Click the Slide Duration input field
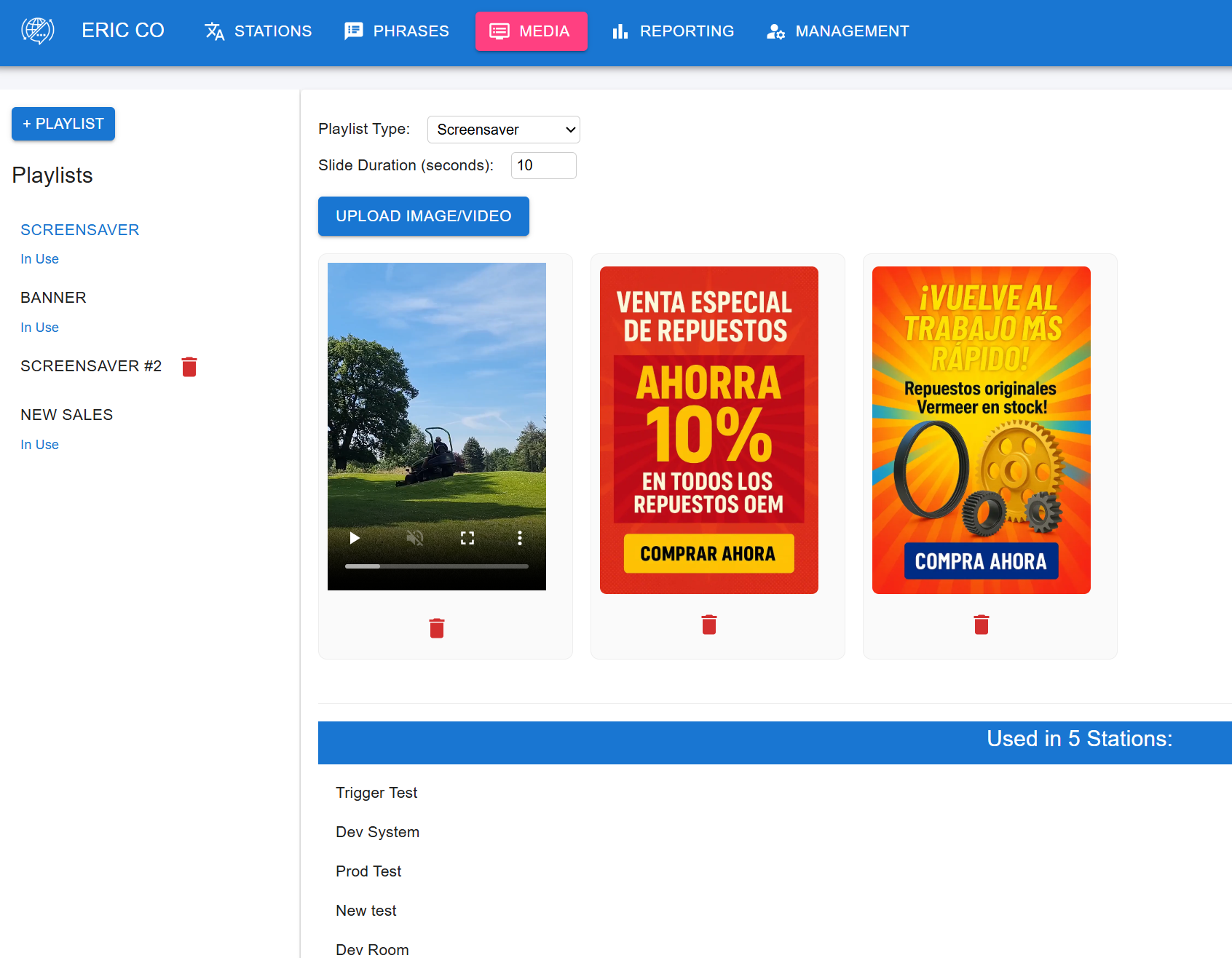Viewport: 1232px width, 958px height. [543, 165]
